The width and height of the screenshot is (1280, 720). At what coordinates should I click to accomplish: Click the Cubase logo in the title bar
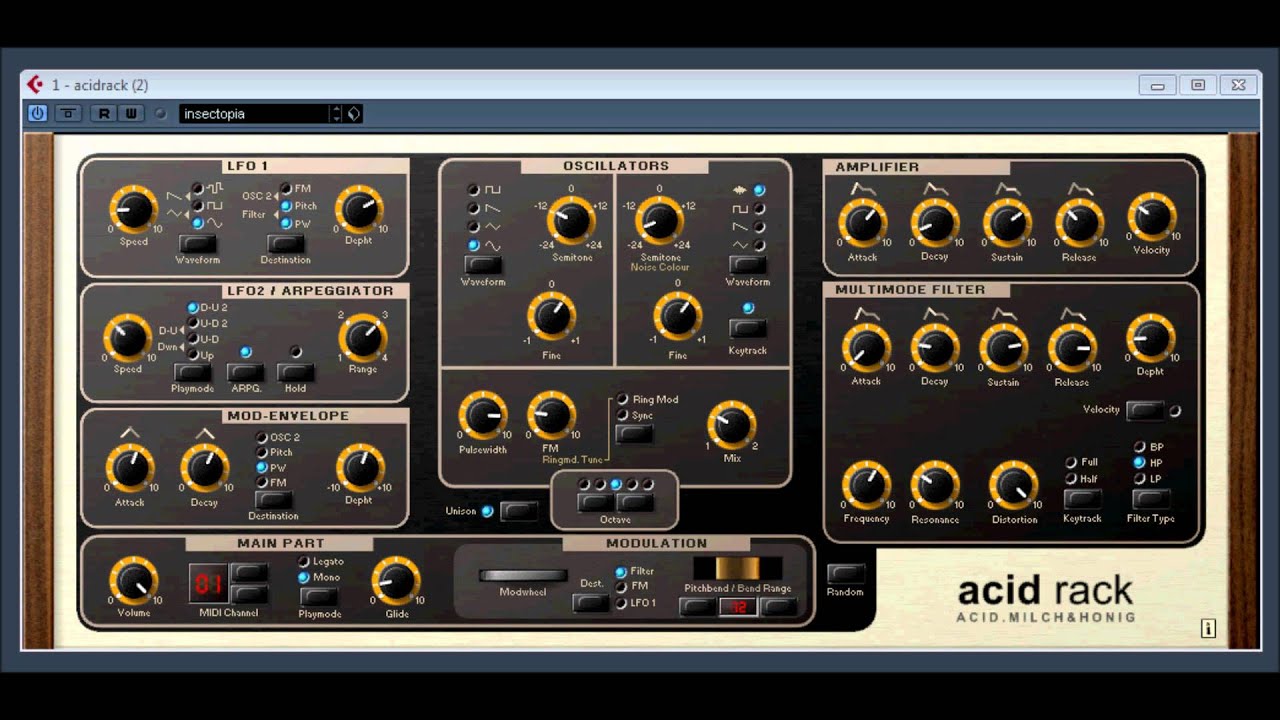[35, 85]
